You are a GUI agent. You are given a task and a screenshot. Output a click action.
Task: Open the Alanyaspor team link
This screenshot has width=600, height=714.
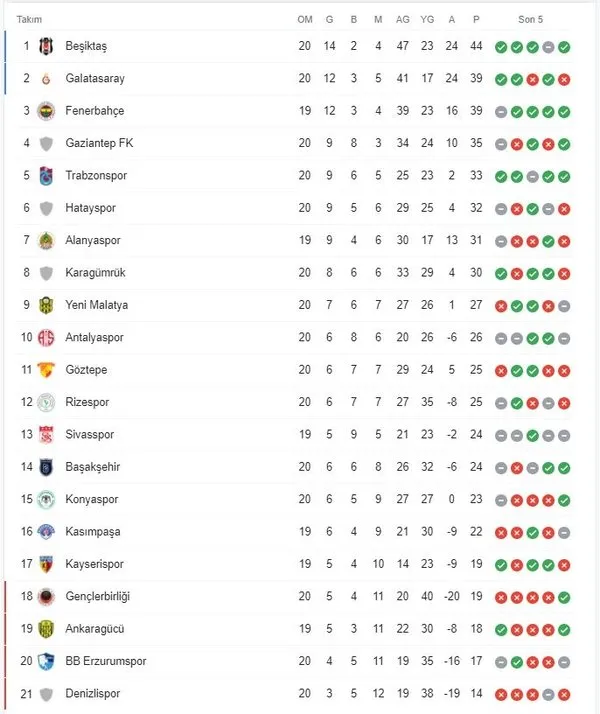94,240
